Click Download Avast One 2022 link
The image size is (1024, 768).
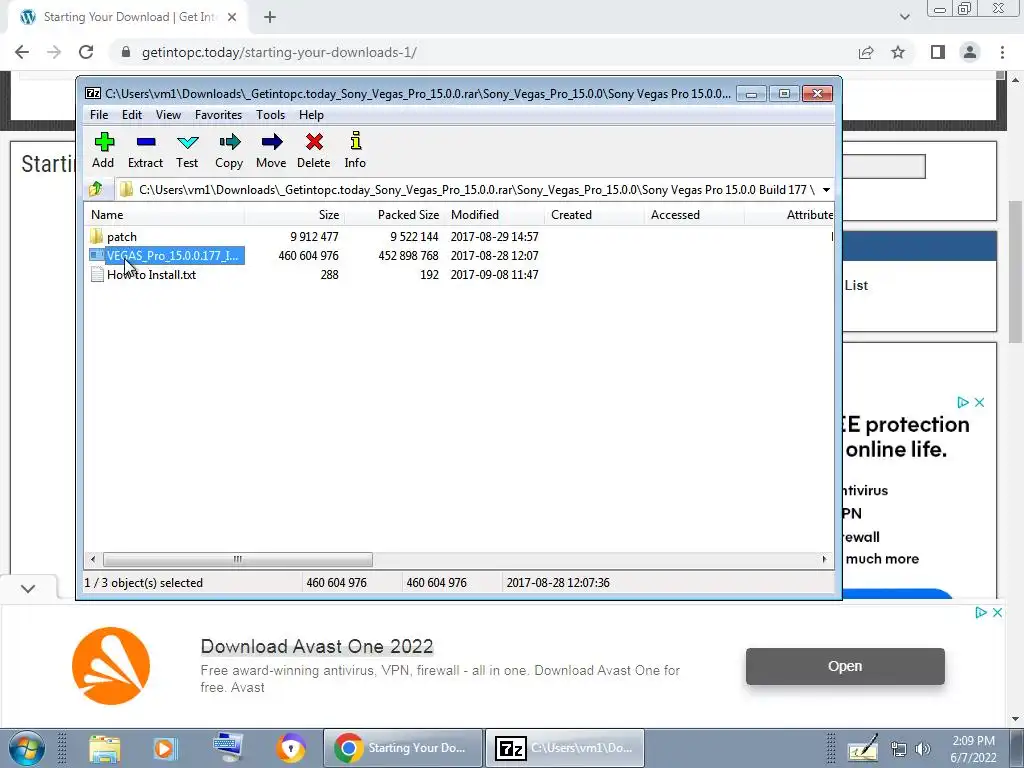tap(317, 647)
